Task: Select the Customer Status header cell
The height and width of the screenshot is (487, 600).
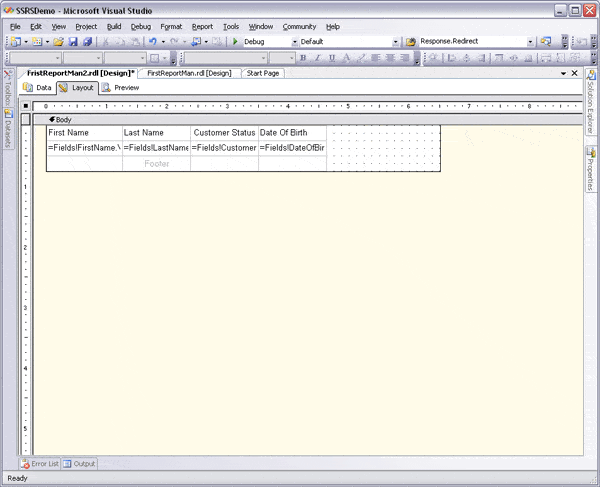Action: [224, 133]
